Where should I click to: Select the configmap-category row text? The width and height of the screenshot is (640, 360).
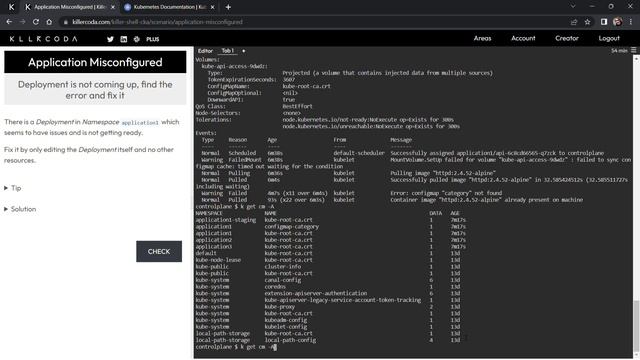291,227
